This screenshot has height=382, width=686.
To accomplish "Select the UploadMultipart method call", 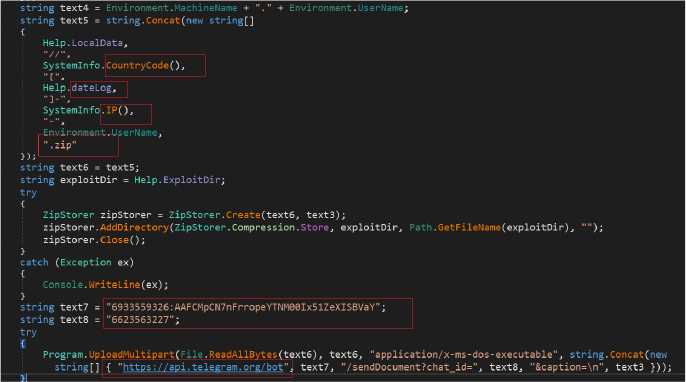I will point(131,354).
